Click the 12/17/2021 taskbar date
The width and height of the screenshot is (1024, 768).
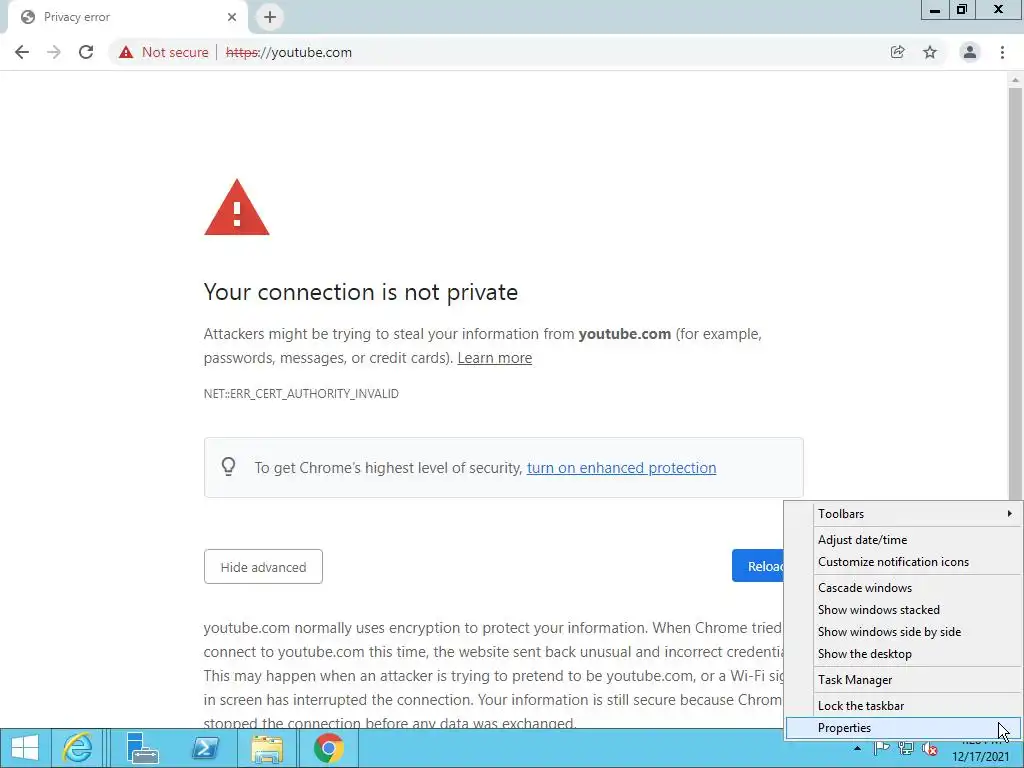980,757
